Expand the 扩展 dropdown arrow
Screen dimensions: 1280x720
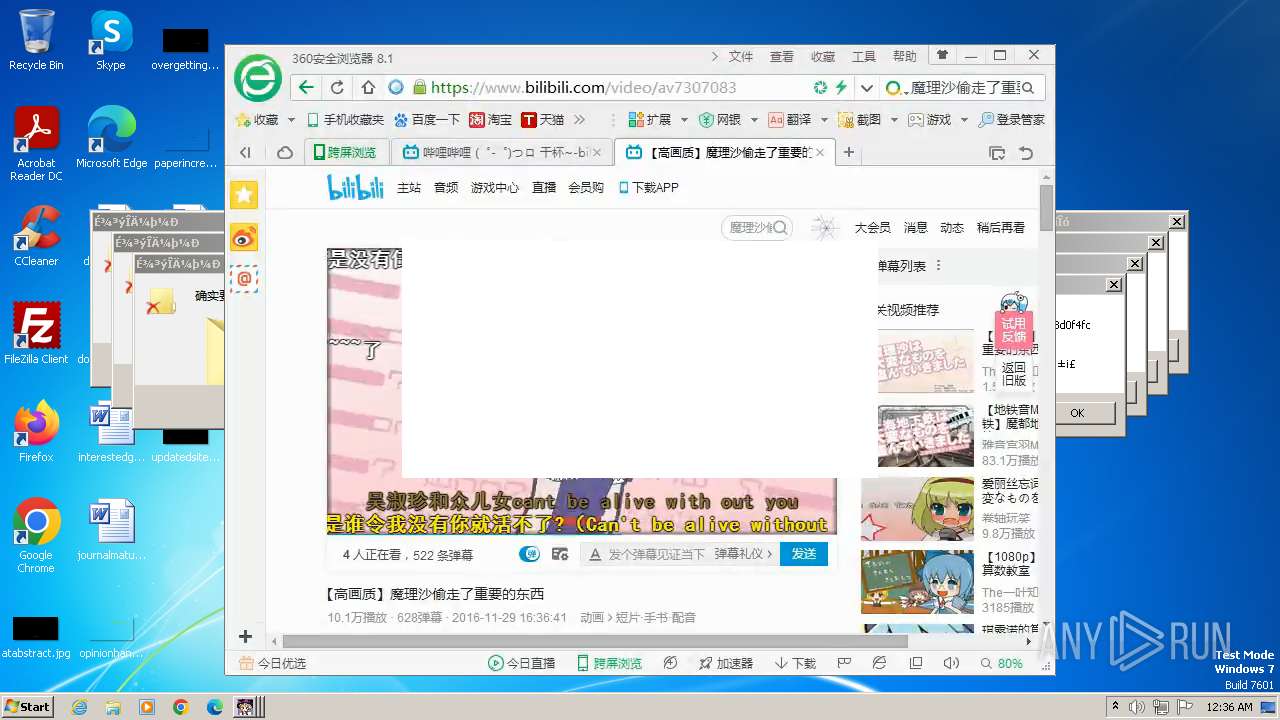[684, 120]
